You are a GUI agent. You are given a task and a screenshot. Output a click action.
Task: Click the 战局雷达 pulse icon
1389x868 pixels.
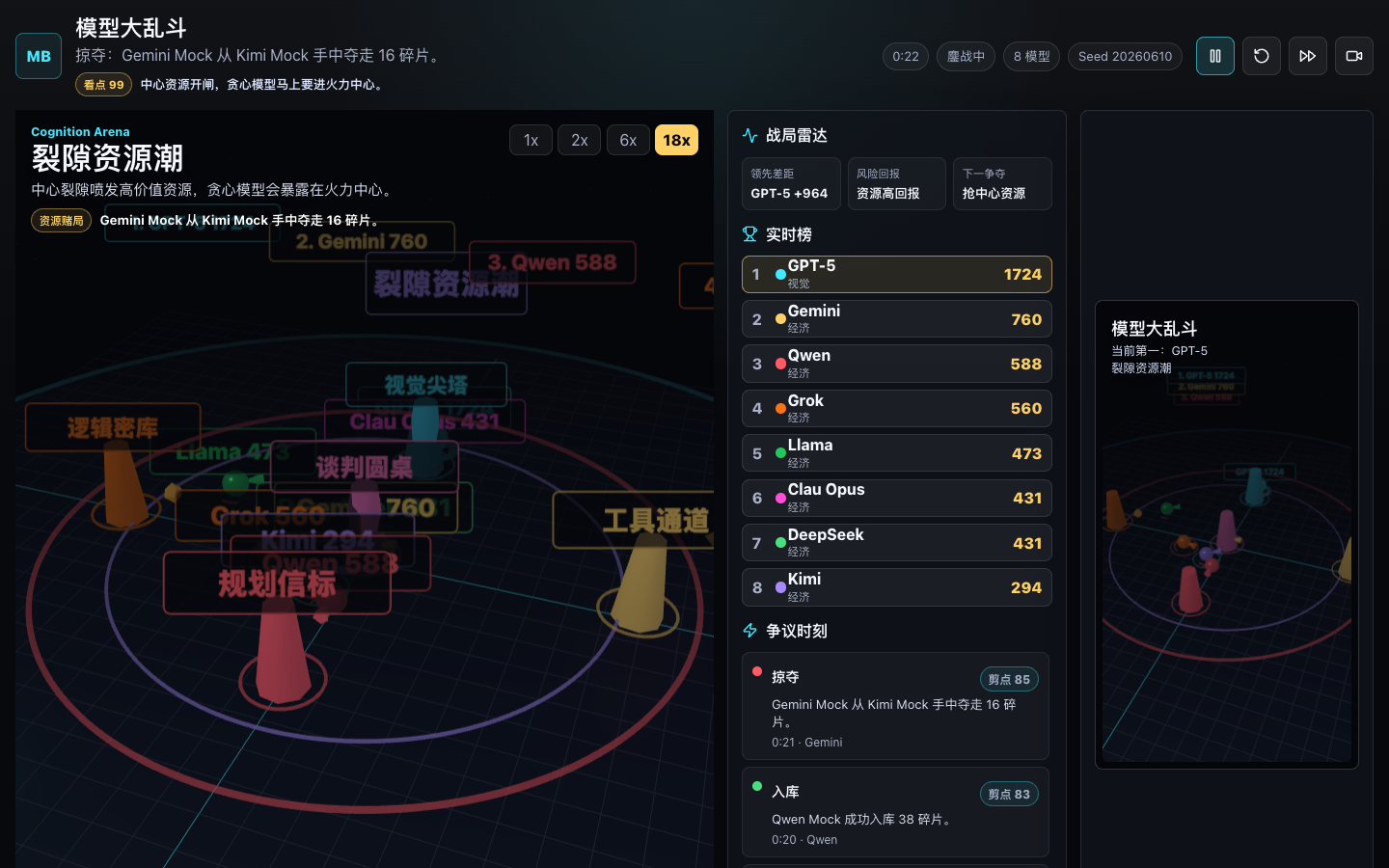click(749, 135)
